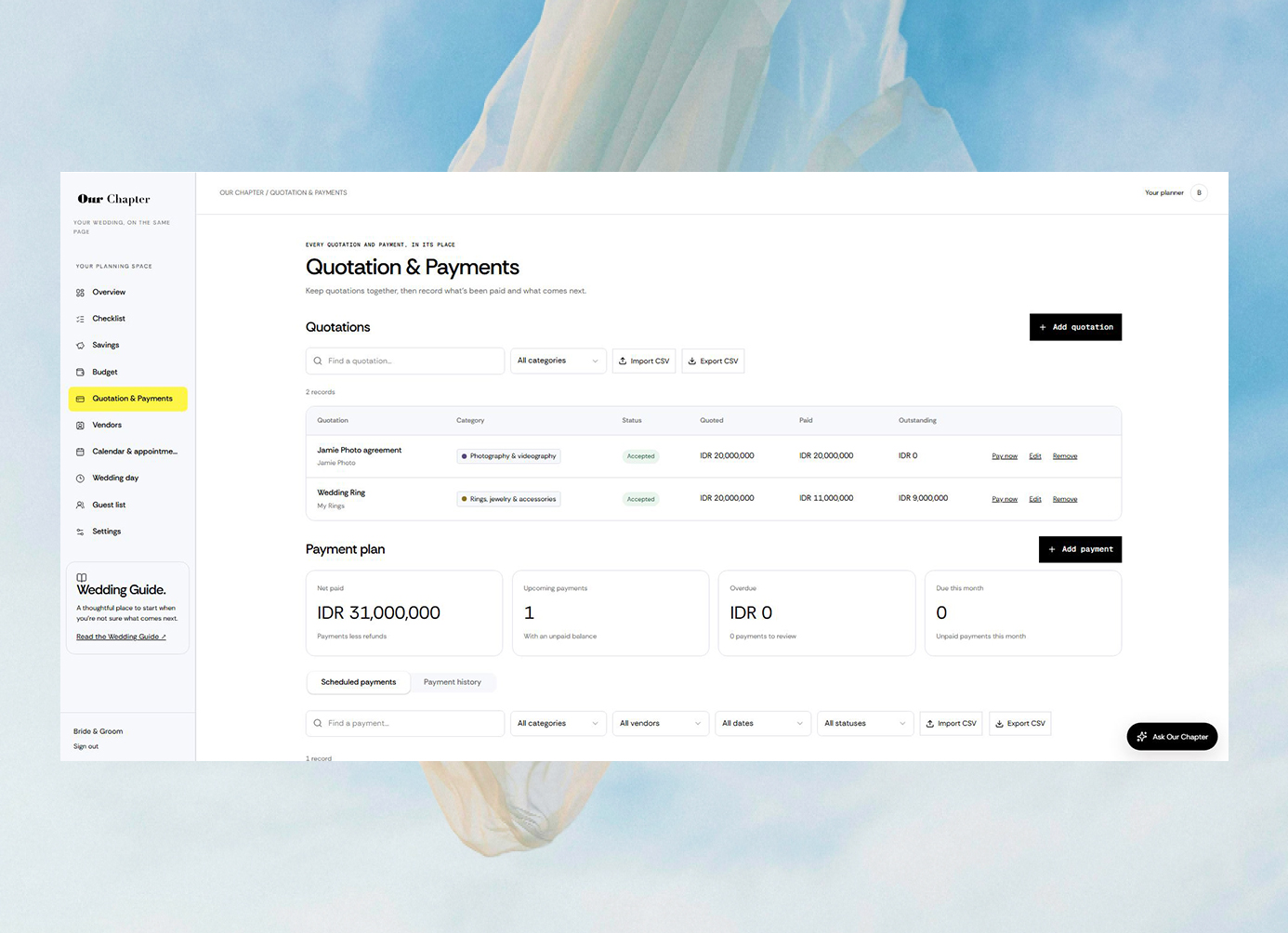Expand the All dates filter
This screenshot has width=1288, height=933.
763,724
